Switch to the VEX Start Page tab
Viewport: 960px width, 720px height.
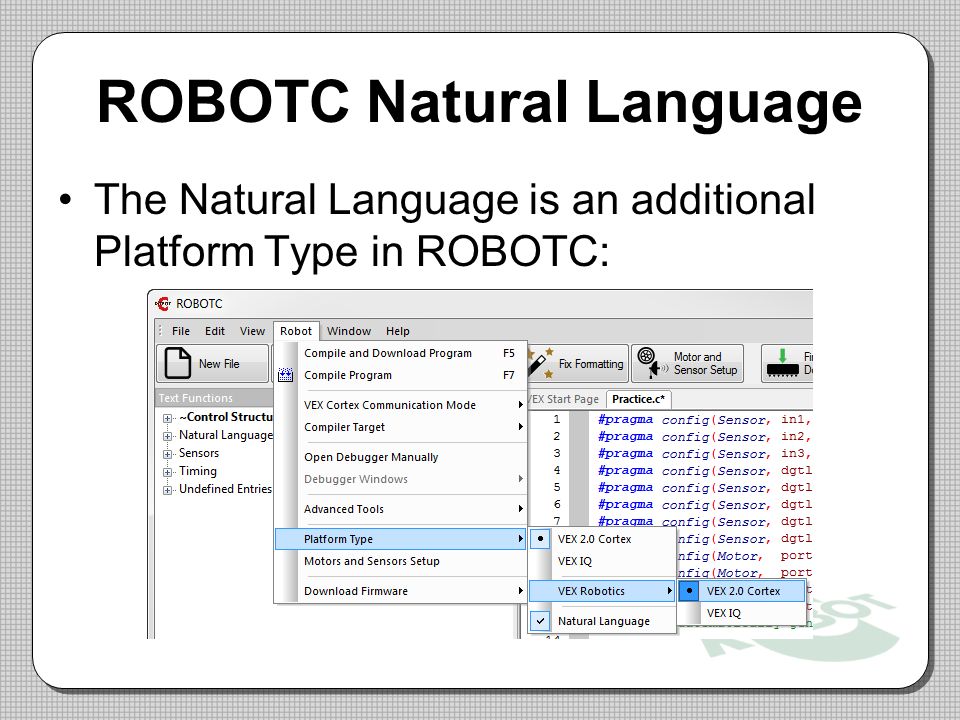[564, 399]
